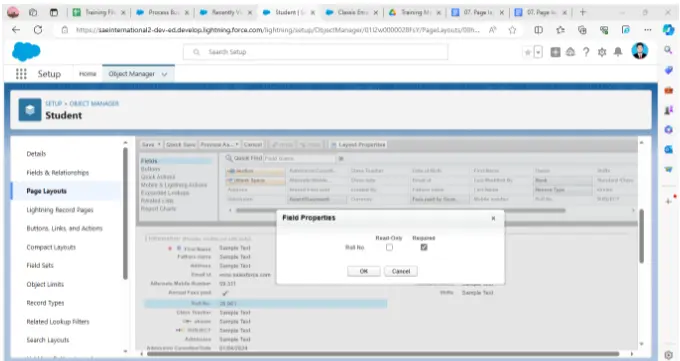Image resolution: width=680 pixels, height=361 pixels.
Task: Click the layout bottom horizontal scrollbar
Action: [x=382, y=354]
